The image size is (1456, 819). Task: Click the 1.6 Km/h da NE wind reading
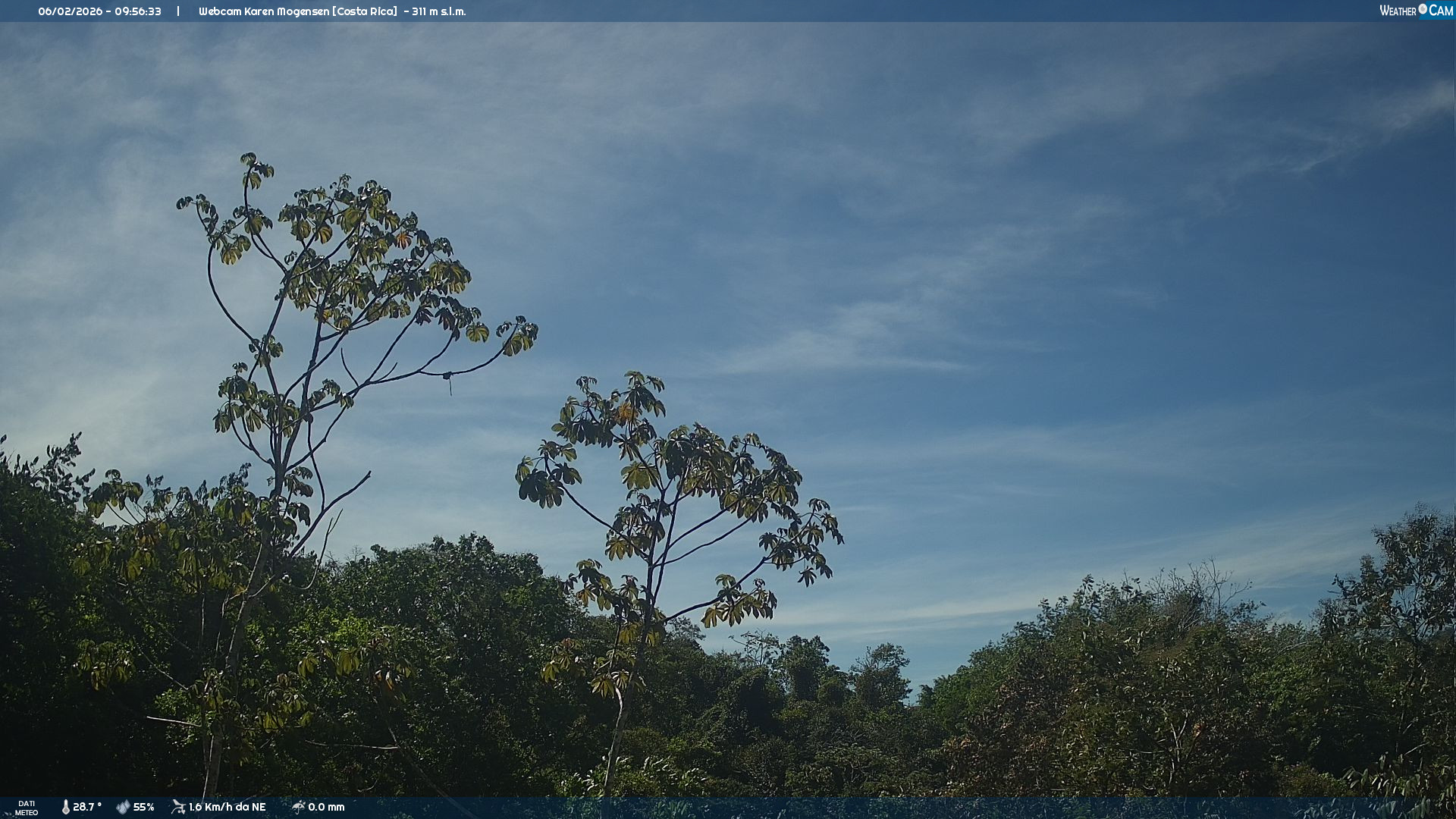coord(227,807)
